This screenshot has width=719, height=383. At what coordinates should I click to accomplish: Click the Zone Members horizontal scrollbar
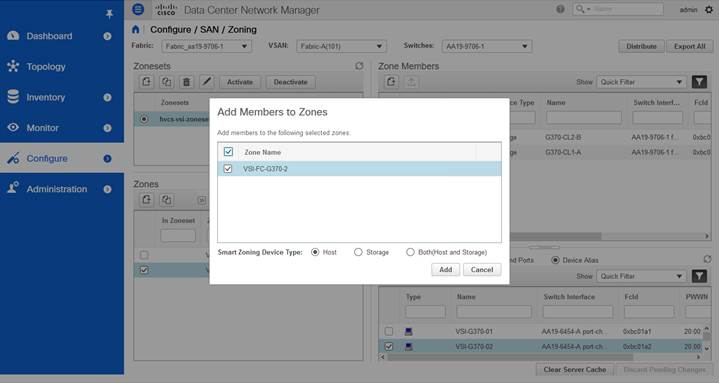click(556, 236)
